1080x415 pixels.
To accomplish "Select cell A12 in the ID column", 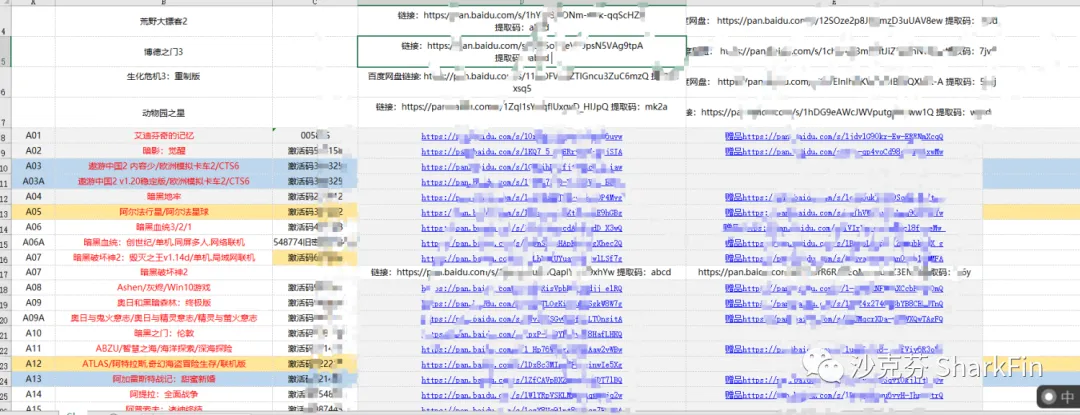I will coord(34,363).
